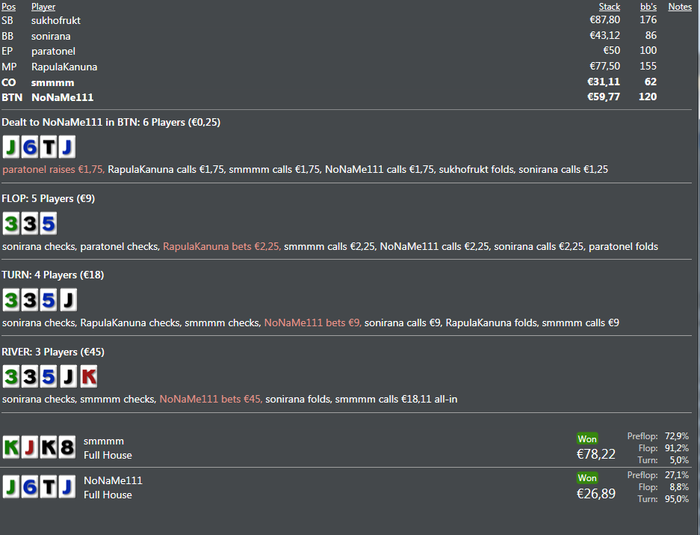700x535 pixels.
Task: Open the Notes column header
Action: (679, 7)
